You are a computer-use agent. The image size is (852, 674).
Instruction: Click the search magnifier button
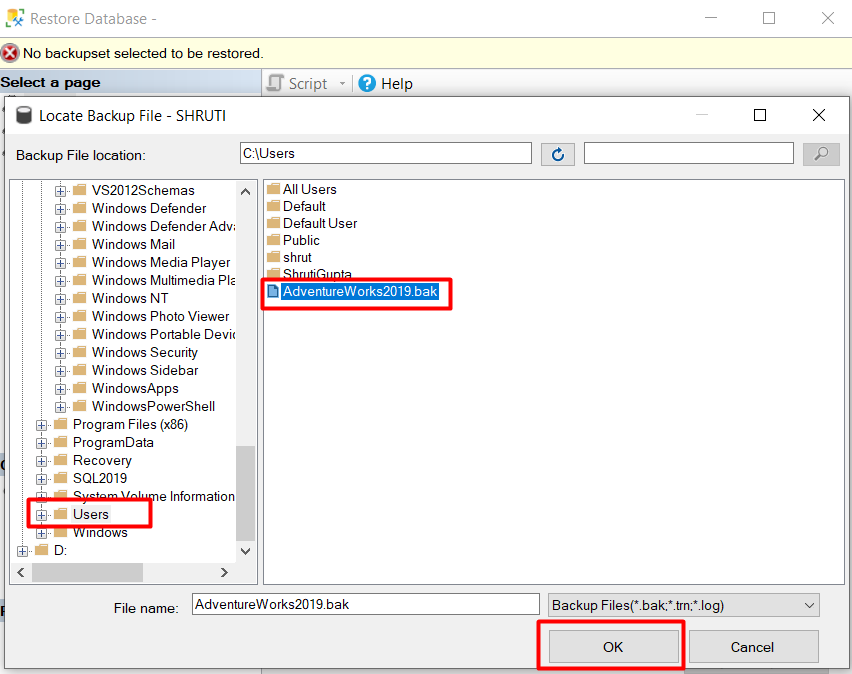[x=821, y=154]
